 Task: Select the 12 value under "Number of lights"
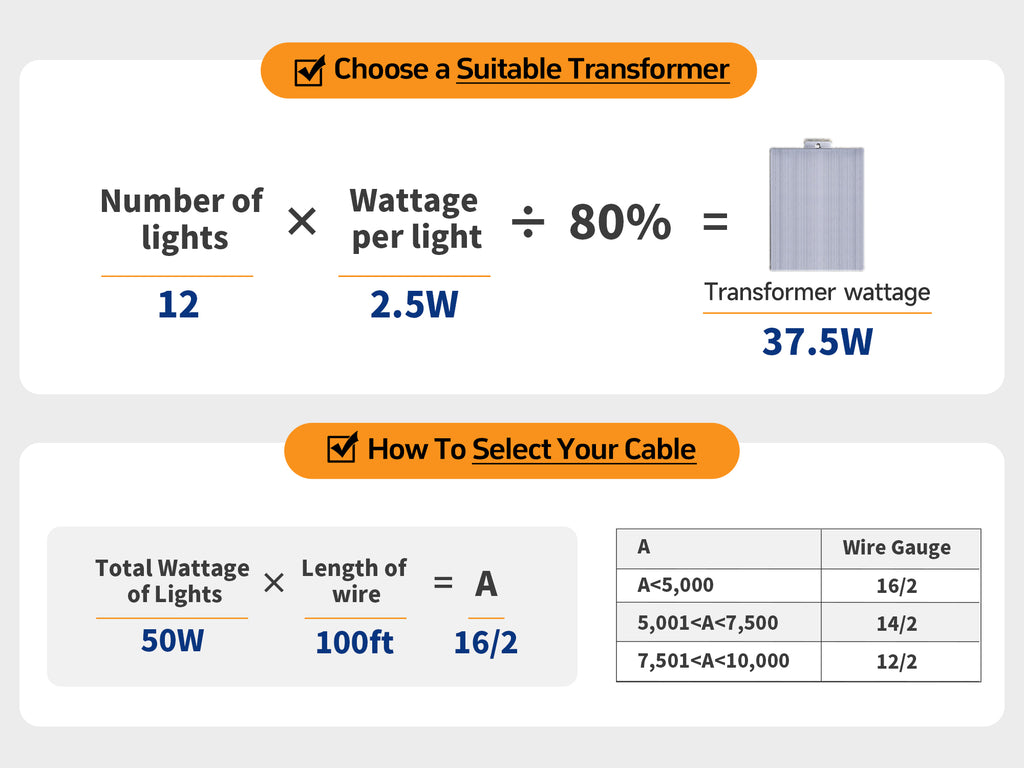tap(178, 305)
